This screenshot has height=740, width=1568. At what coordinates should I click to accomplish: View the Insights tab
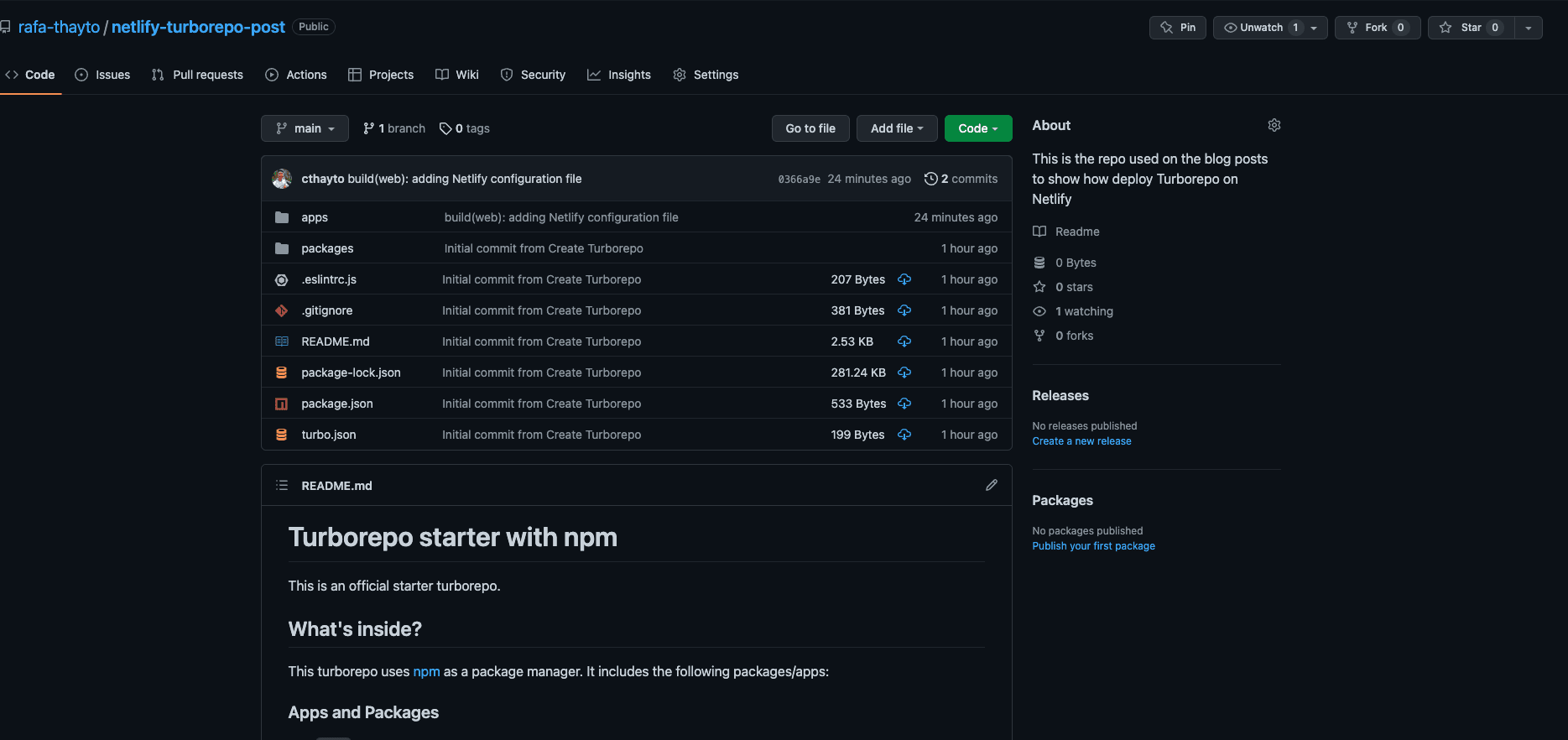click(x=619, y=75)
